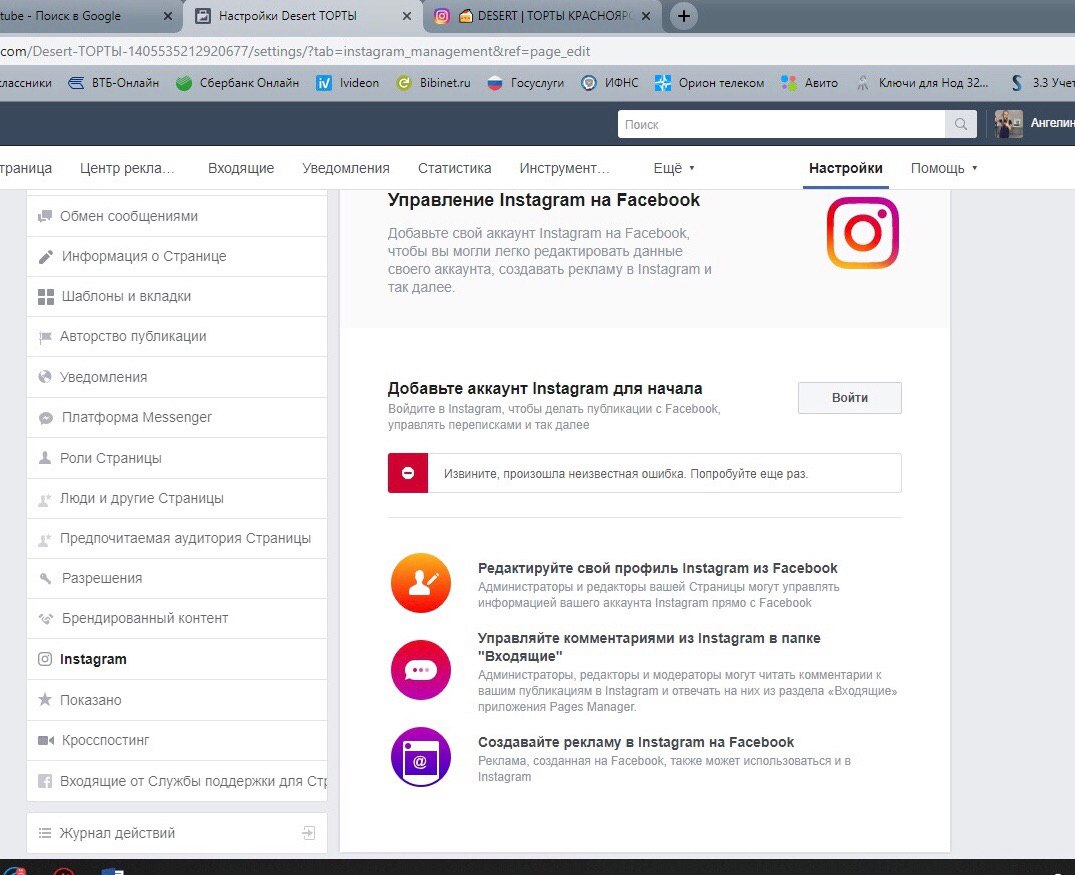Image resolution: width=1075 pixels, height=875 pixels.
Task: Open the Ключи для Нод 32 bookmark
Action: coord(922,83)
